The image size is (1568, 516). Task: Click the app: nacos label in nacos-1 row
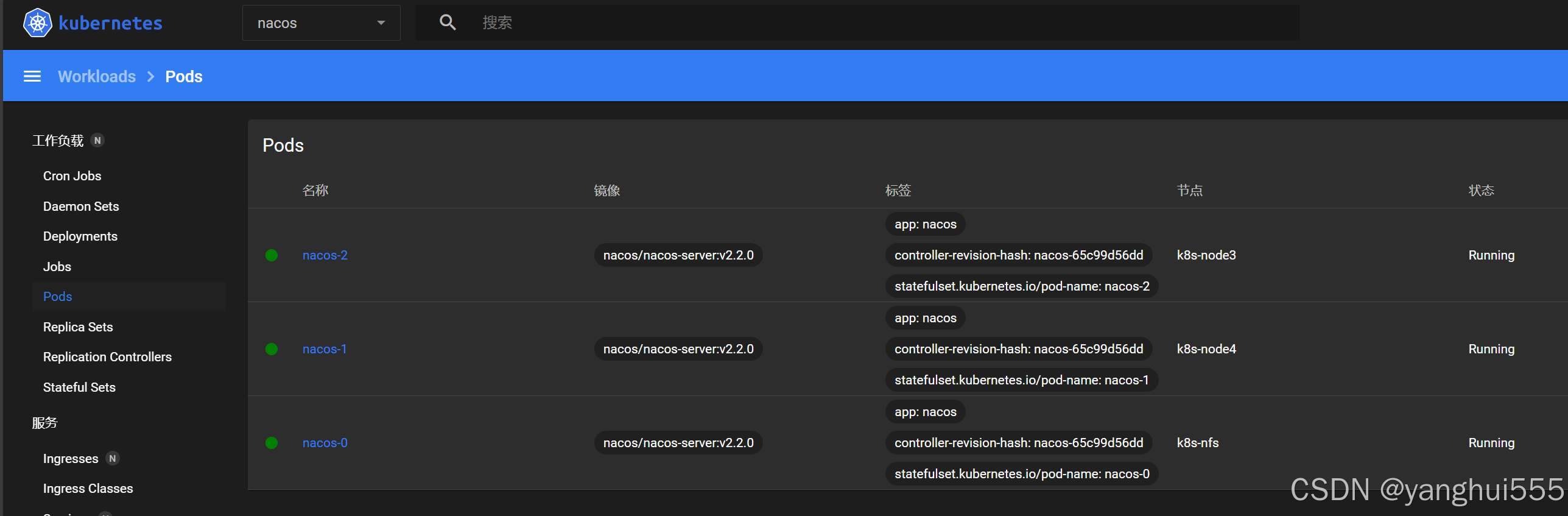click(x=926, y=318)
